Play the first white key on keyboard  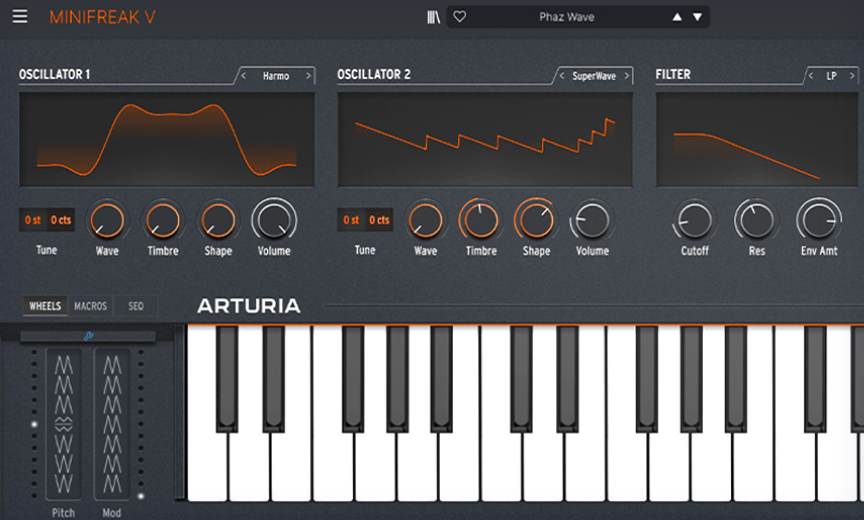208,468
